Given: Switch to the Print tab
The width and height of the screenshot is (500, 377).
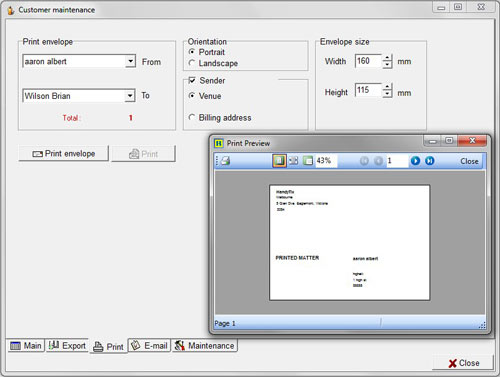Looking at the screenshot, I should pos(109,347).
